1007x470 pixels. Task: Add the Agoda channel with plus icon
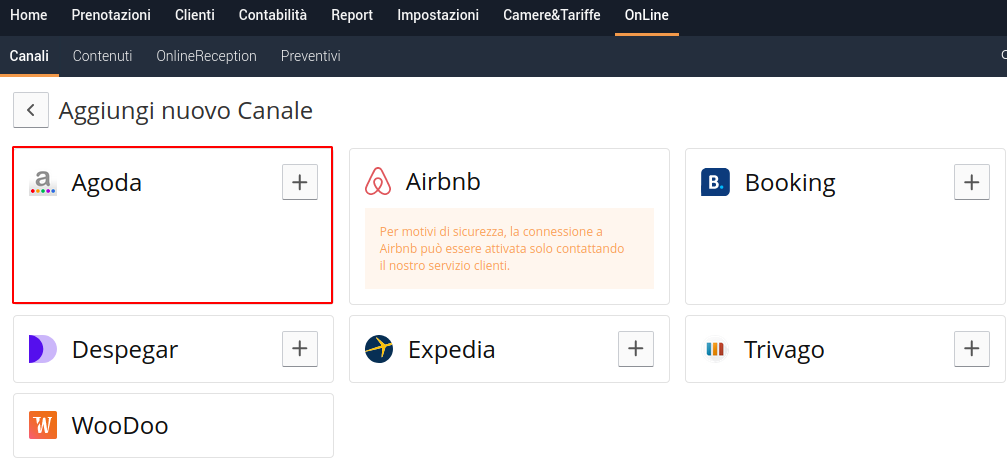pyautogui.click(x=300, y=182)
